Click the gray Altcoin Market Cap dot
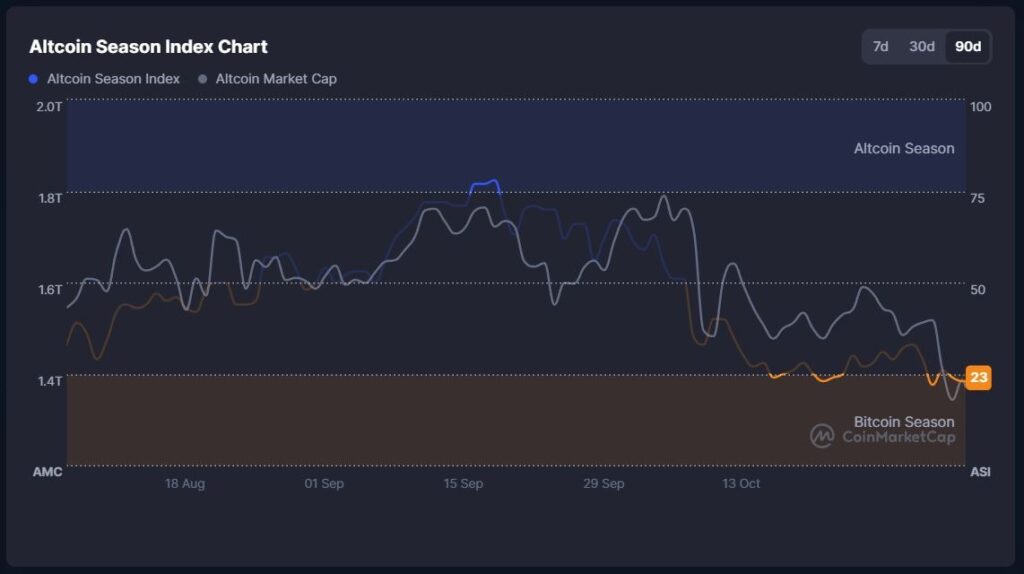The height and width of the screenshot is (574, 1024). click(203, 79)
